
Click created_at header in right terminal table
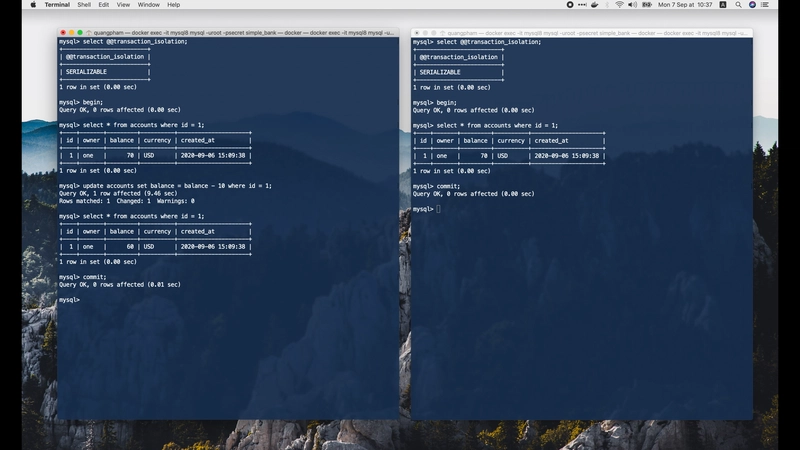(x=551, y=140)
